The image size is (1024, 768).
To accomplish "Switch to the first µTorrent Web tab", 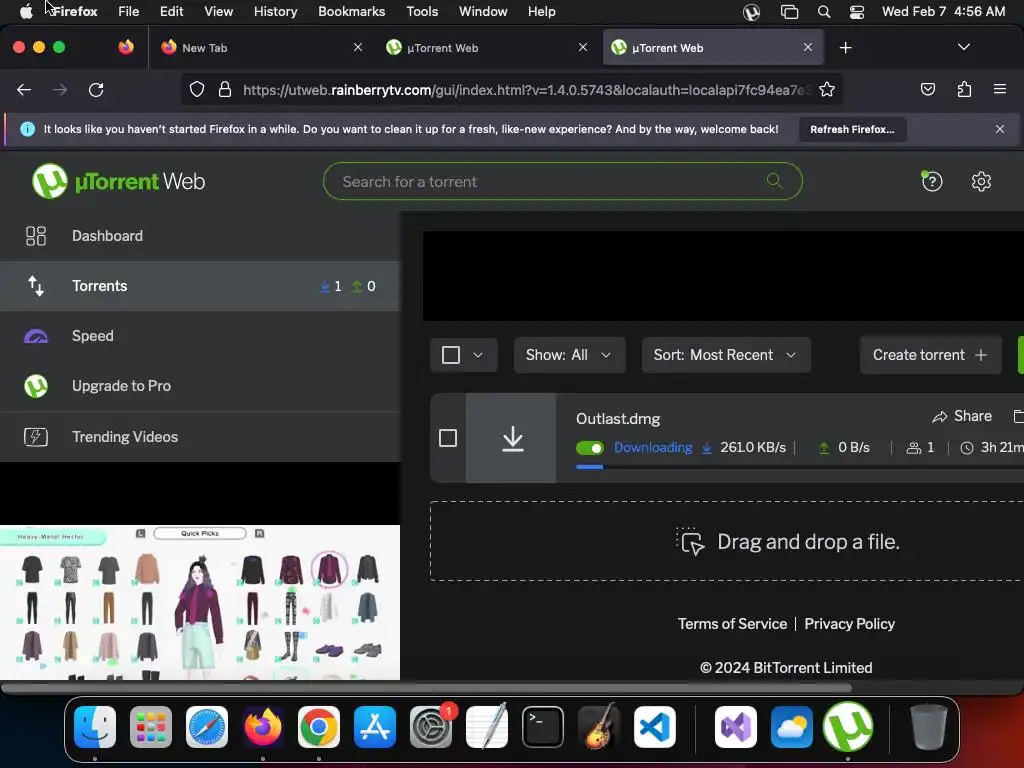I will click(x=487, y=48).
